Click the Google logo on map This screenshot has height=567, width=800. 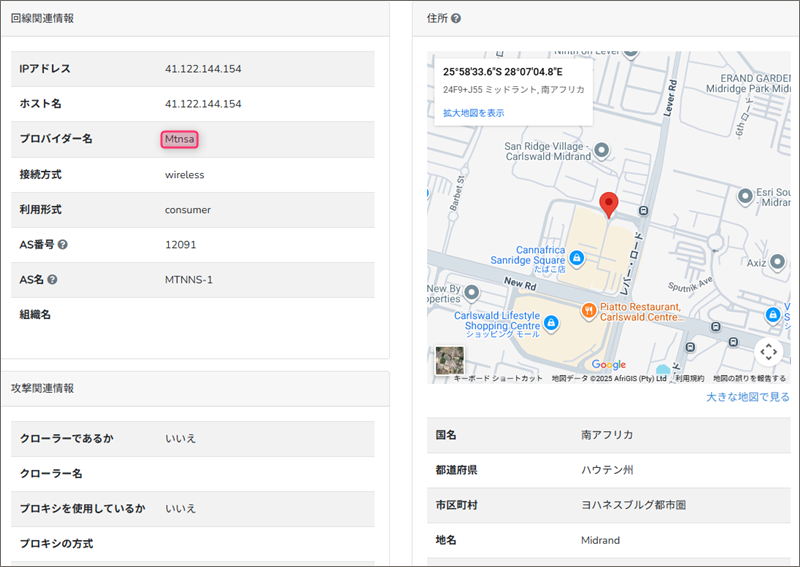(x=608, y=365)
